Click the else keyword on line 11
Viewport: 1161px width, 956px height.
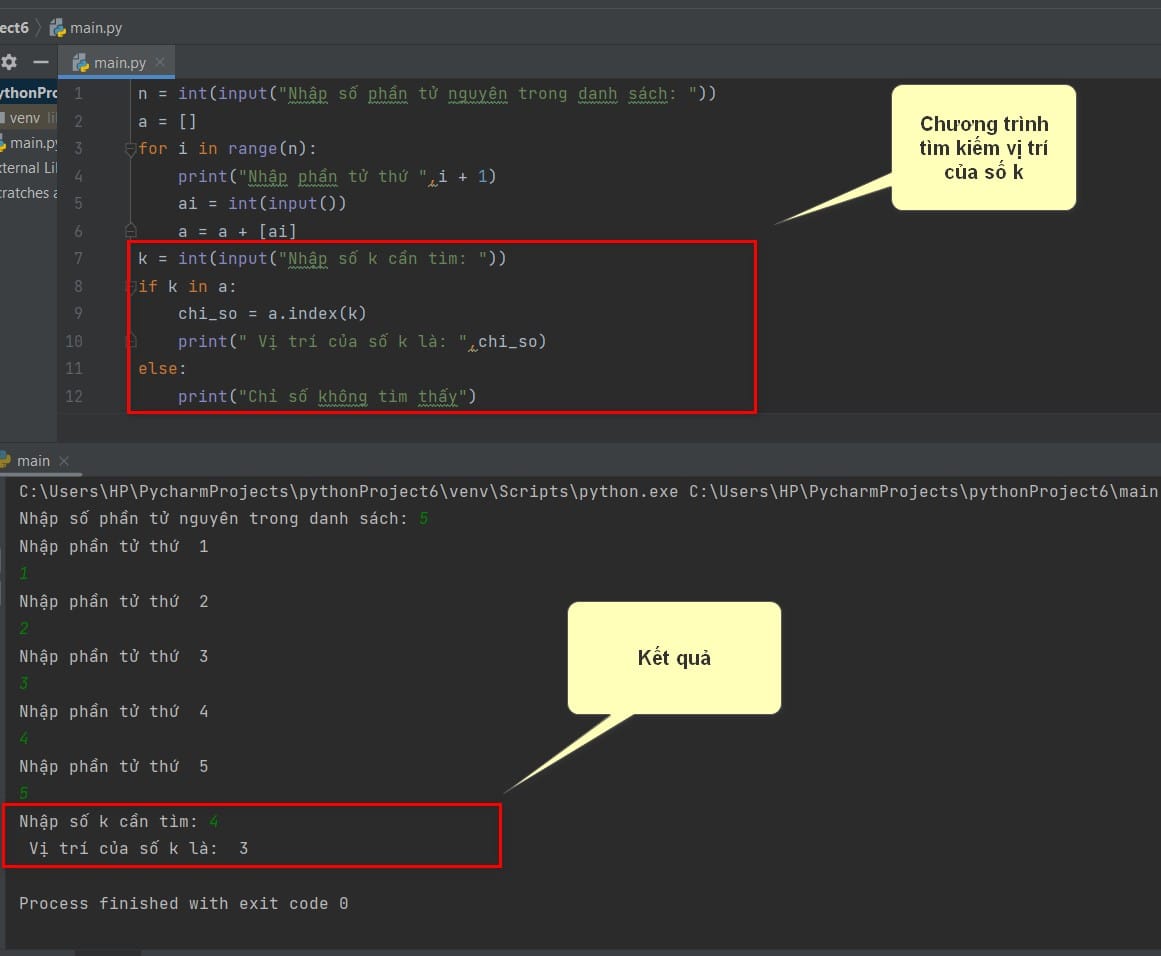coord(157,368)
